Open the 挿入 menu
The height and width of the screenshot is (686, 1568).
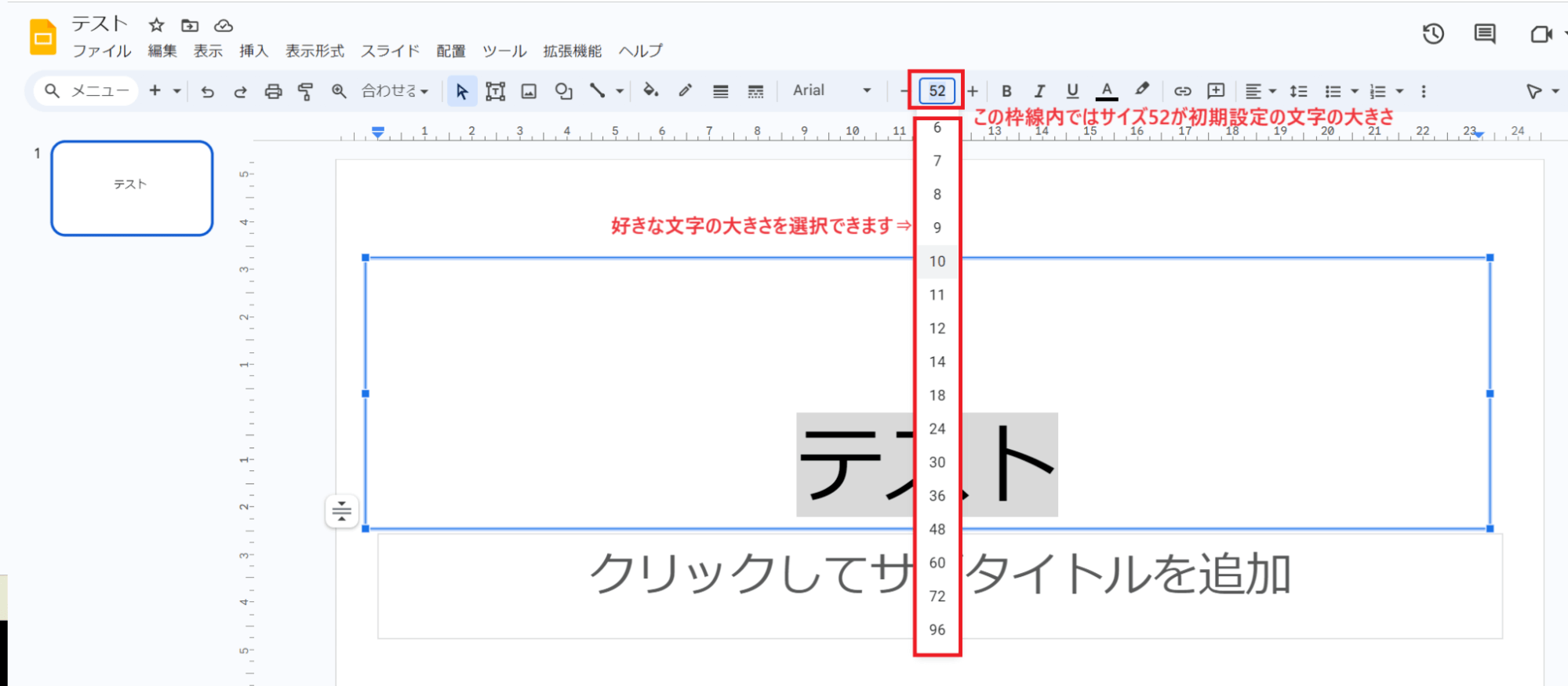[x=253, y=51]
